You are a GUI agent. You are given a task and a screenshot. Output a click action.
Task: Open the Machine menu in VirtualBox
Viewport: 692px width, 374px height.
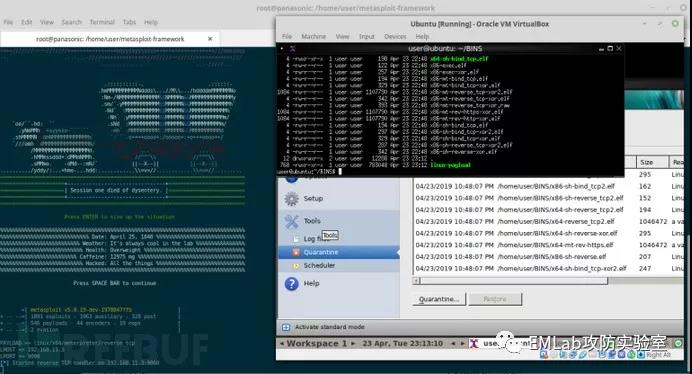click(x=314, y=37)
